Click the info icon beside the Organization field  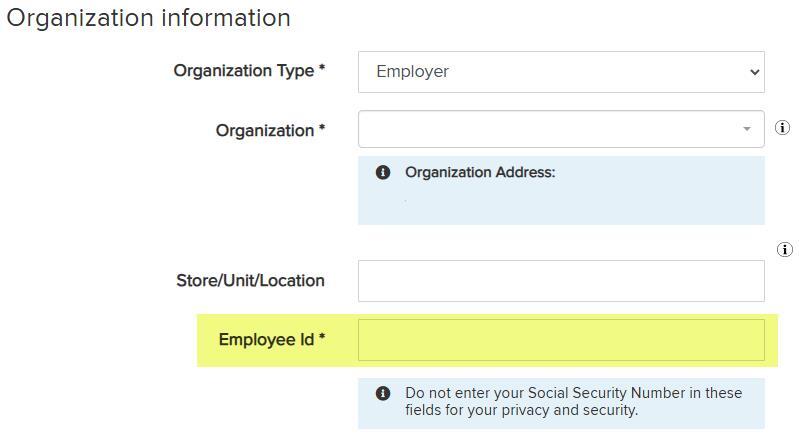tap(783, 129)
